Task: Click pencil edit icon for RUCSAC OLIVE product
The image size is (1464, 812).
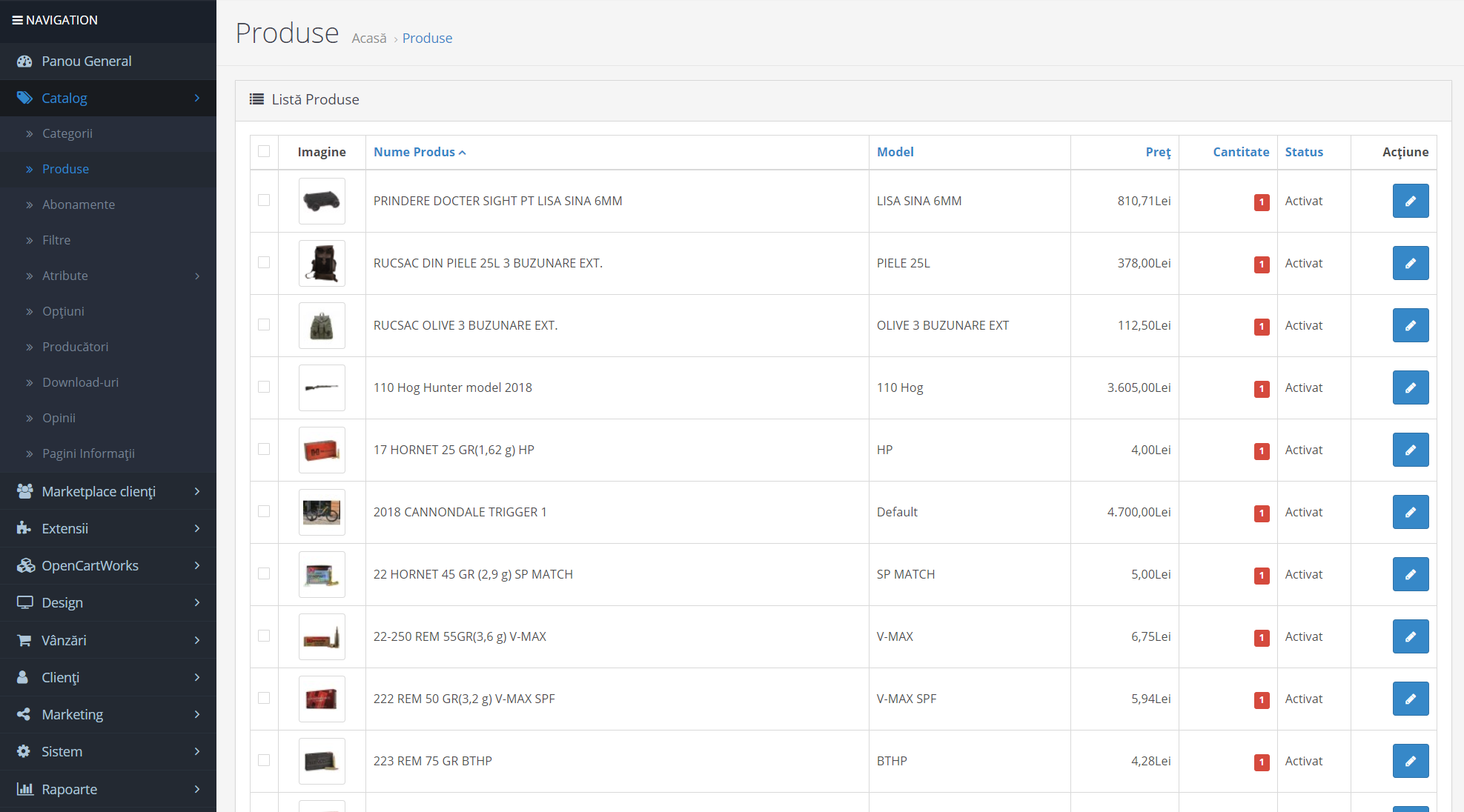Action: pyautogui.click(x=1410, y=325)
